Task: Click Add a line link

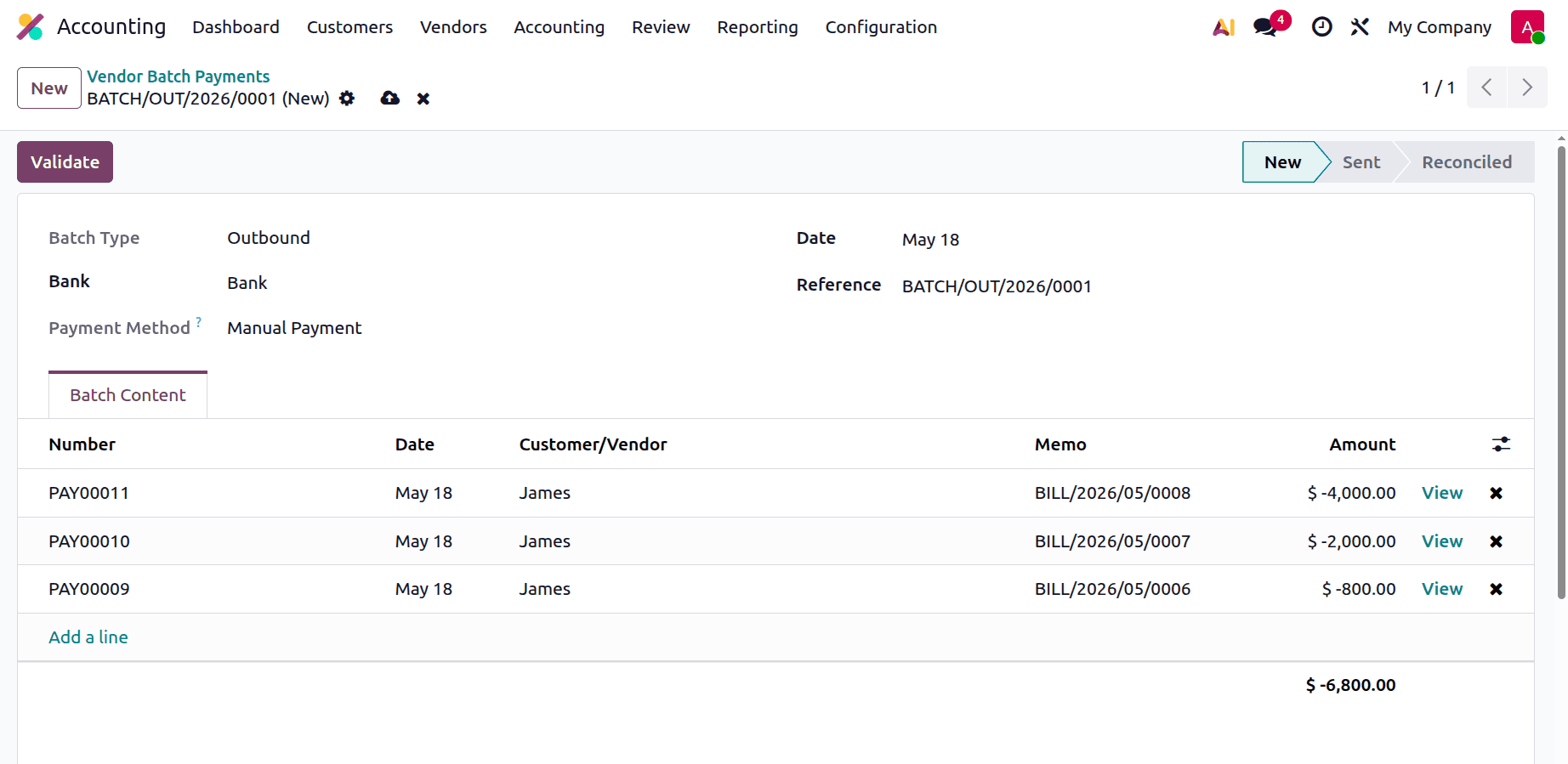Action: click(x=88, y=637)
